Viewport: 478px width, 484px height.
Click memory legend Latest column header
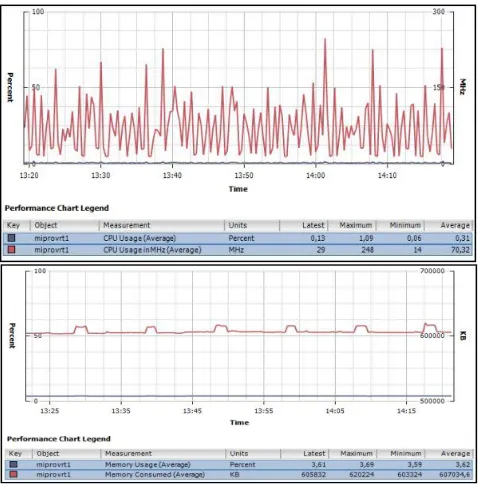(x=305, y=454)
